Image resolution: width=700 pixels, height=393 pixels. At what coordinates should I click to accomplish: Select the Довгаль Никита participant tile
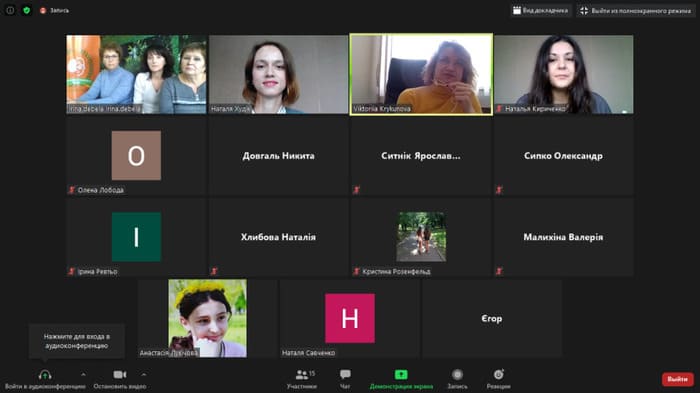coord(279,156)
